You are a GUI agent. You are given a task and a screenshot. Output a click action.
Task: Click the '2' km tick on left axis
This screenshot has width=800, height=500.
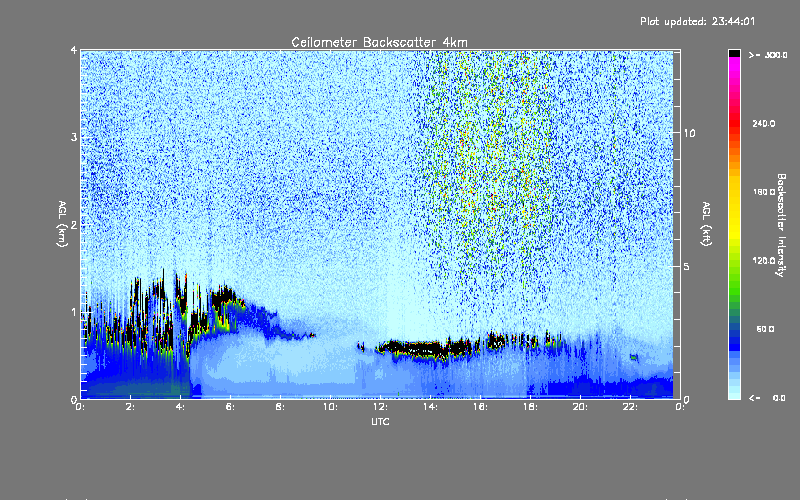coord(74,224)
